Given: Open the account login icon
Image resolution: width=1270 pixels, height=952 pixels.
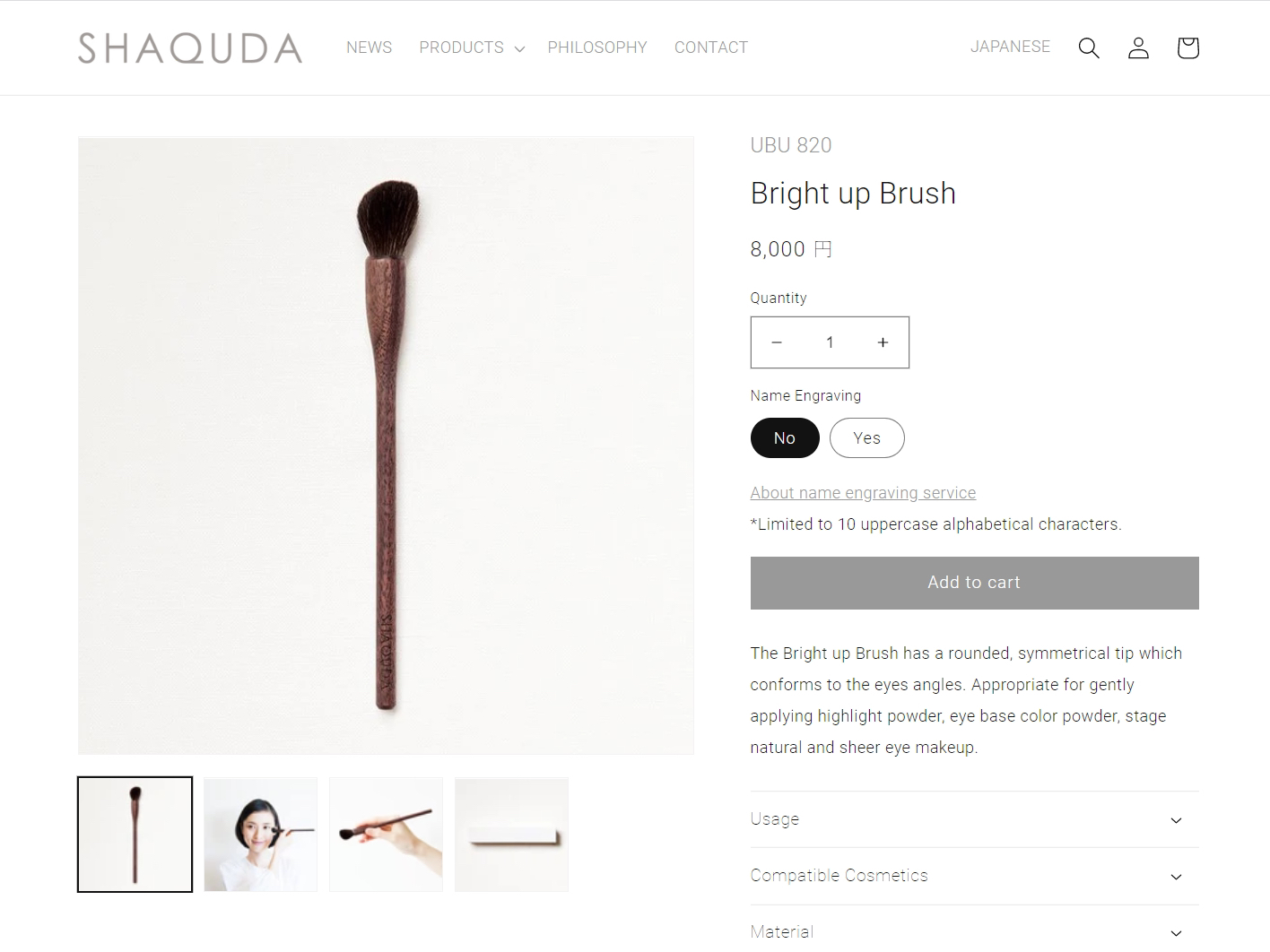Looking at the screenshot, I should pos(1138,48).
